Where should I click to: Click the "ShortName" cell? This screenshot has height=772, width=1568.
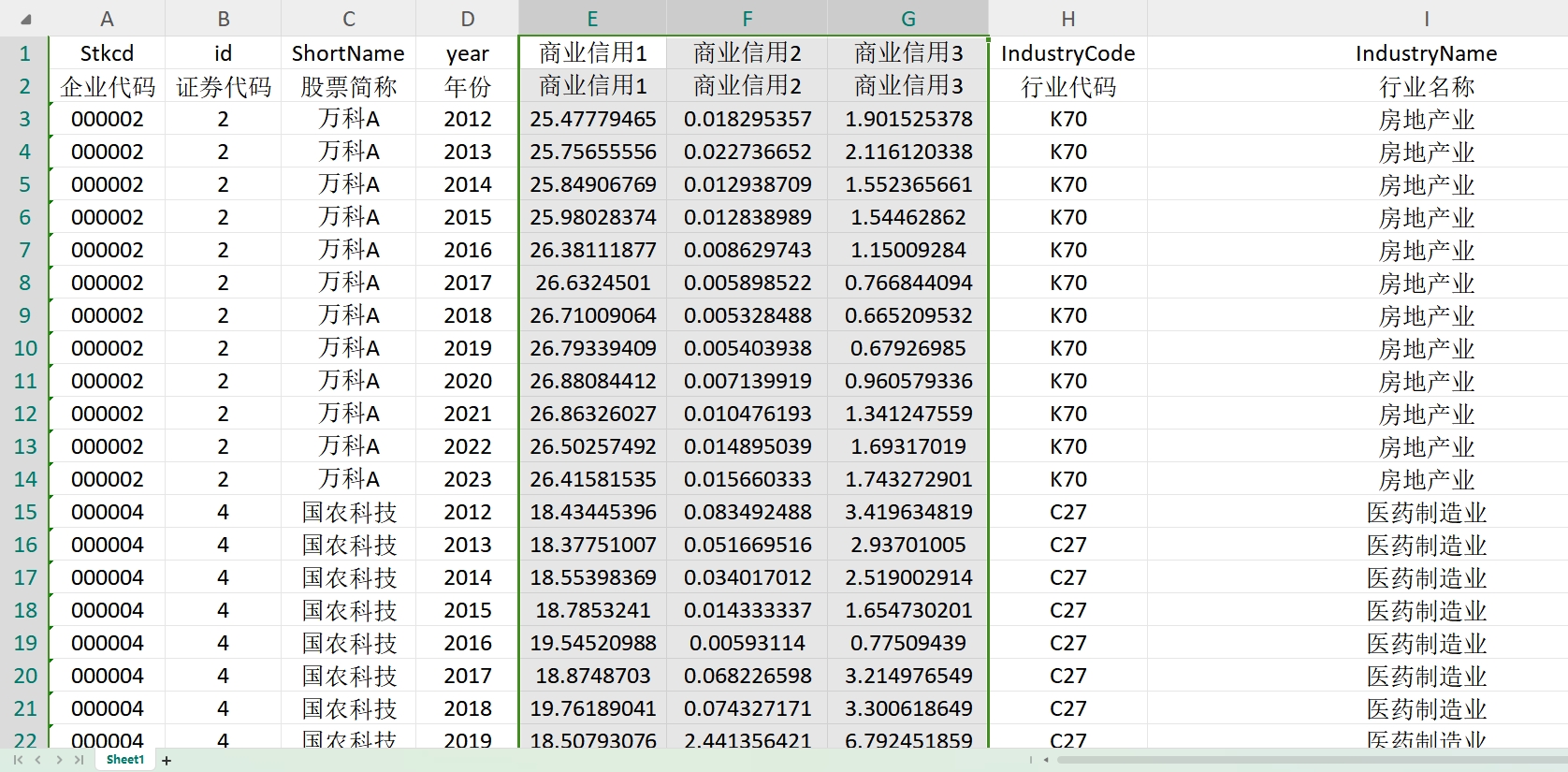point(348,53)
